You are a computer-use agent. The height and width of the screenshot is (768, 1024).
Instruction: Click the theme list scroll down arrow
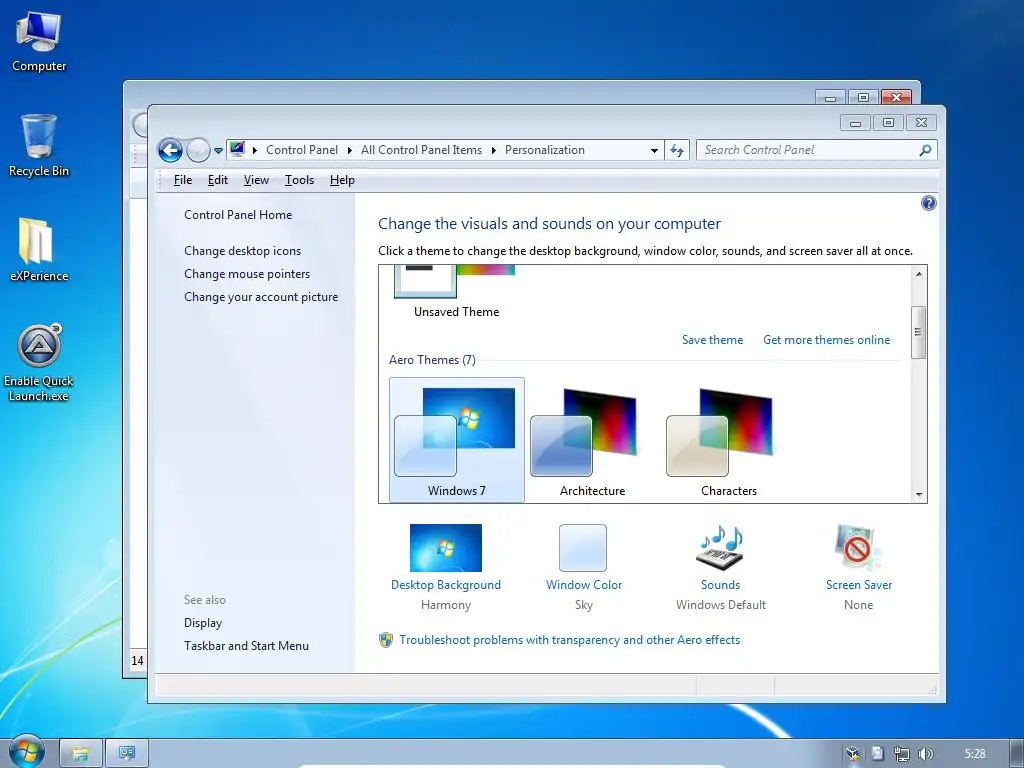pyautogui.click(x=919, y=494)
